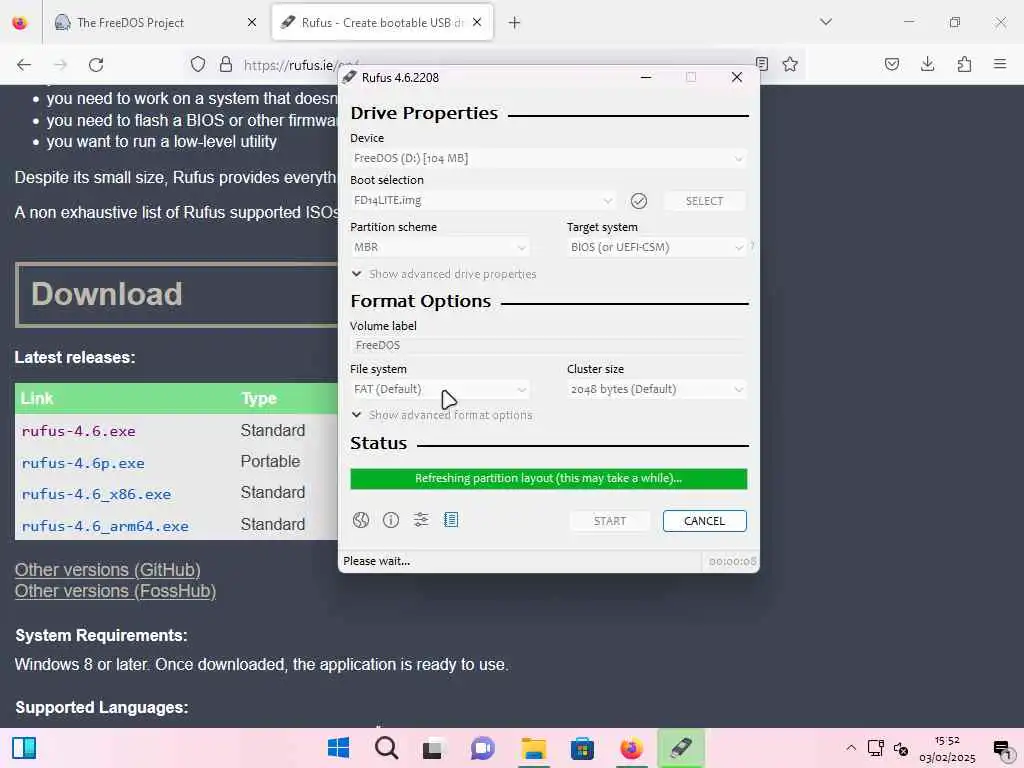Show the Rufus log icon
The image size is (1024, 768).
pos(451,520)
